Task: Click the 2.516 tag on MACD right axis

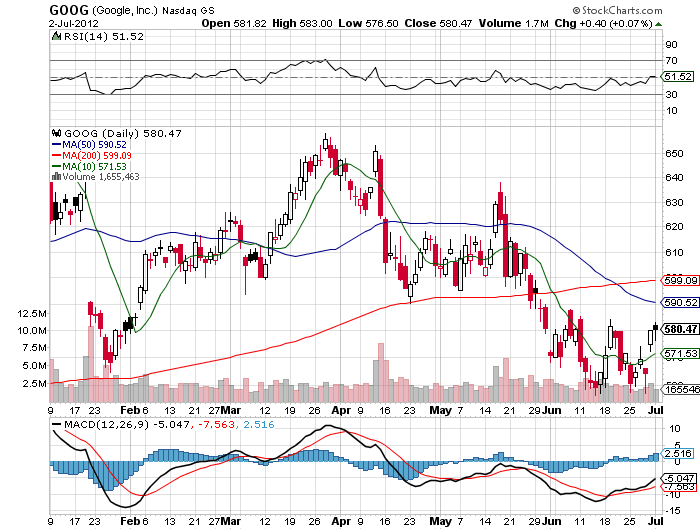Action: pos(678,453)
